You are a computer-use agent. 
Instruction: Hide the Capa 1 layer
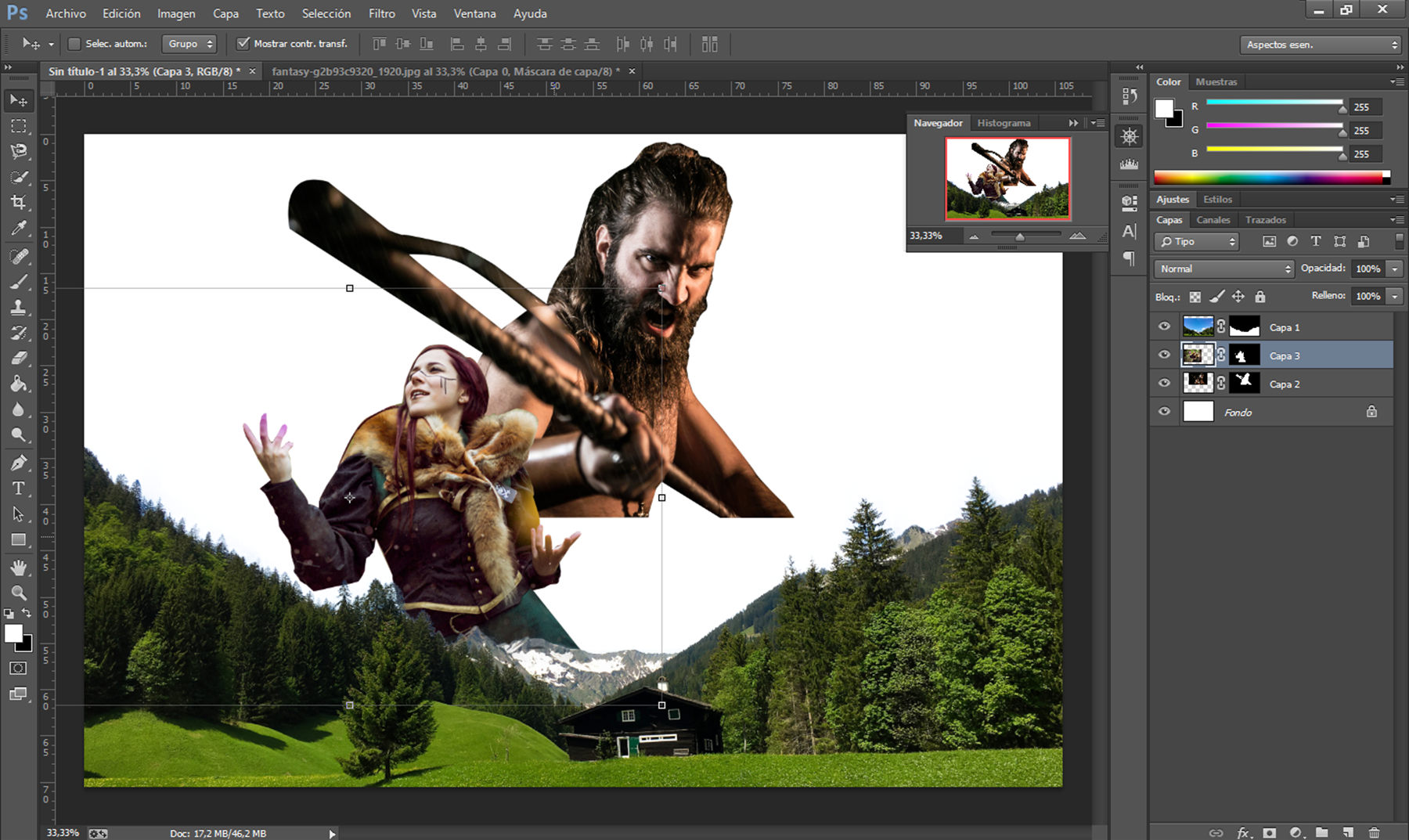tap(1164, 326)
